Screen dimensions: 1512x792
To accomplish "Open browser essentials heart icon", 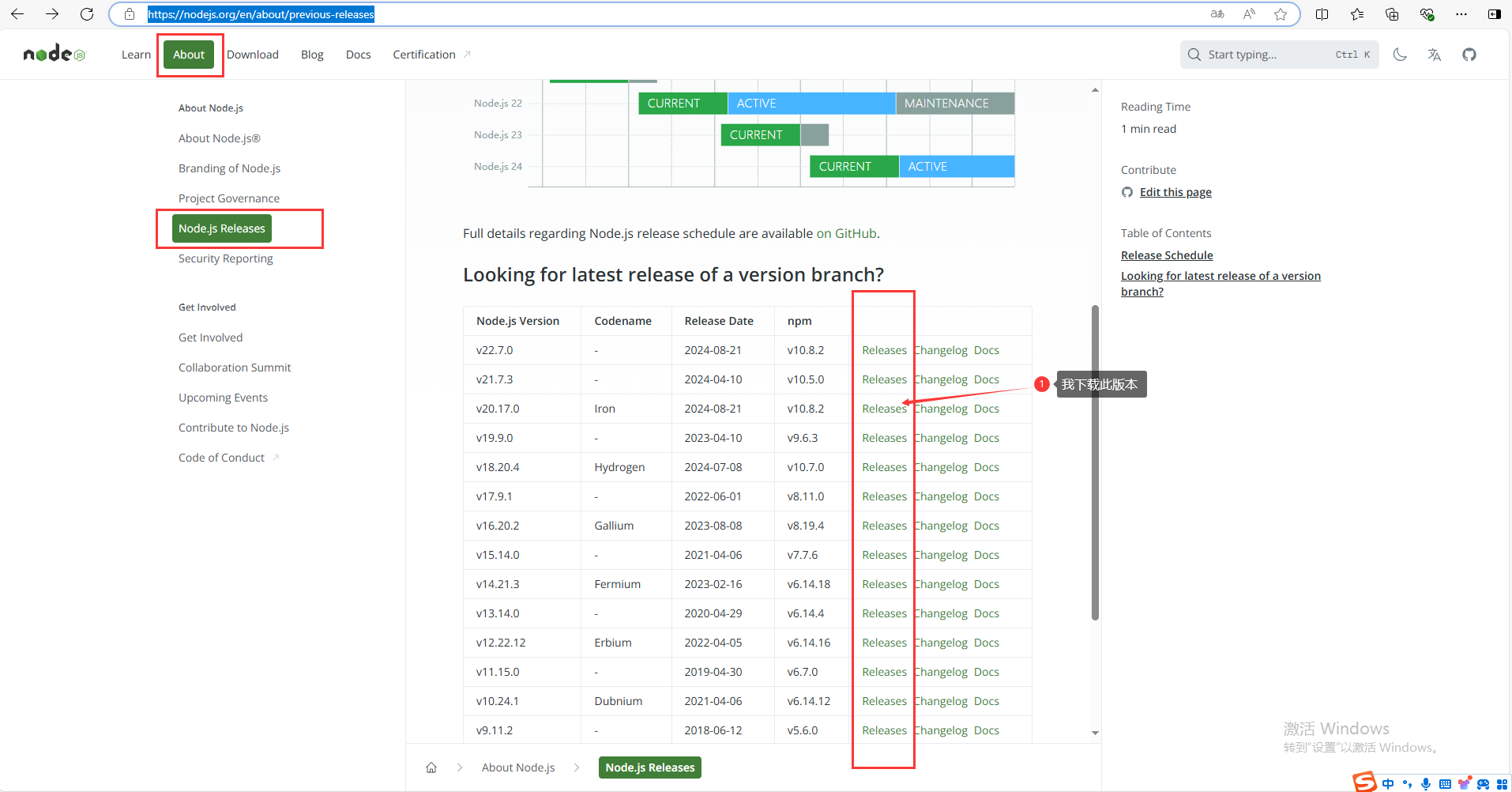I will (x=1427, y=14).
